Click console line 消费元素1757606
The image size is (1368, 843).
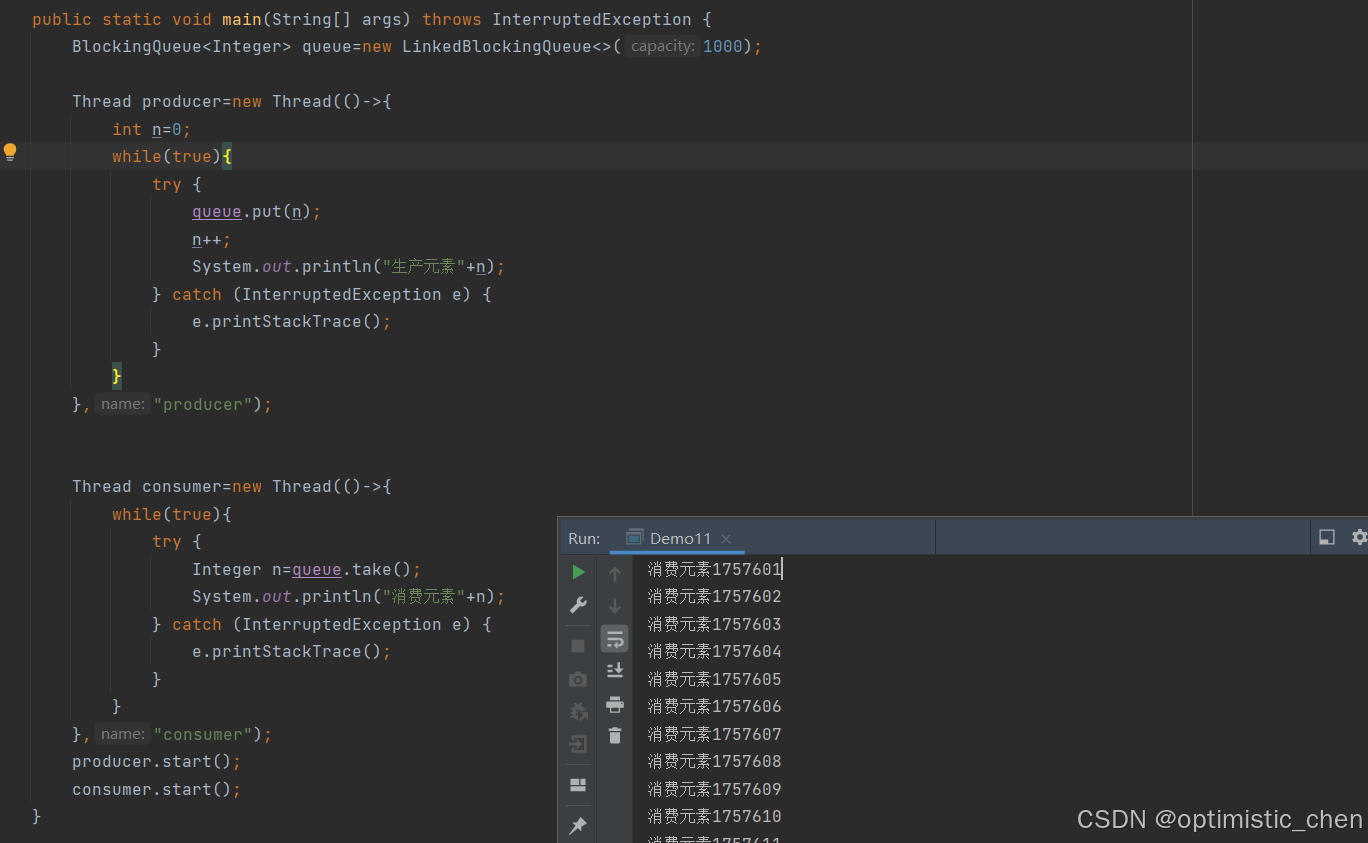point(714,706)
